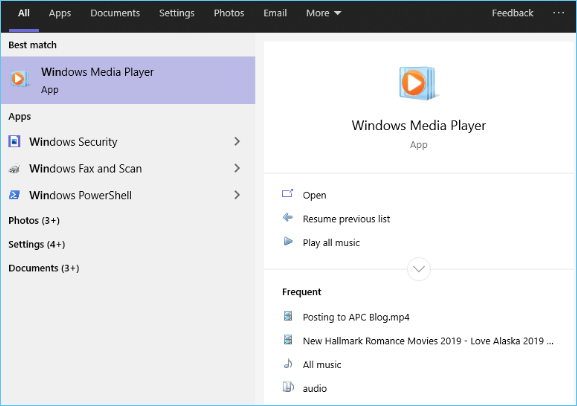Select the All search tab
Image resolution: width=577 pixels, height=406 pixels.
coord(24,13)
